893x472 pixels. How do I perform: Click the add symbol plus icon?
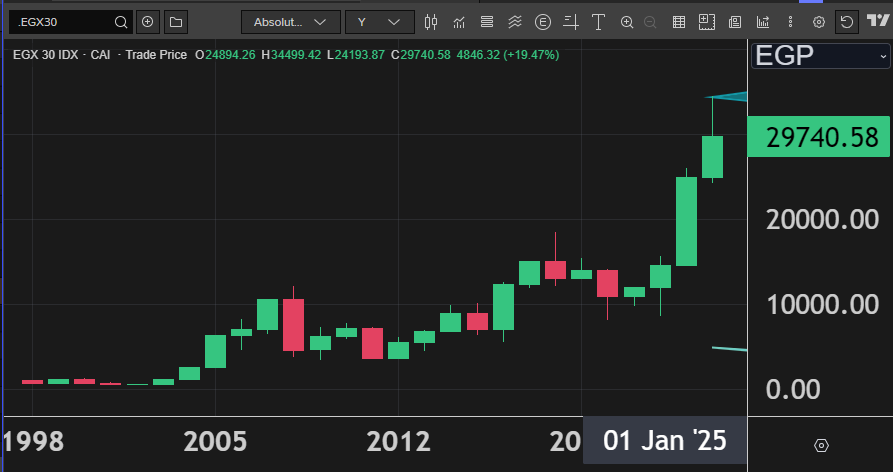coord(148,22)
